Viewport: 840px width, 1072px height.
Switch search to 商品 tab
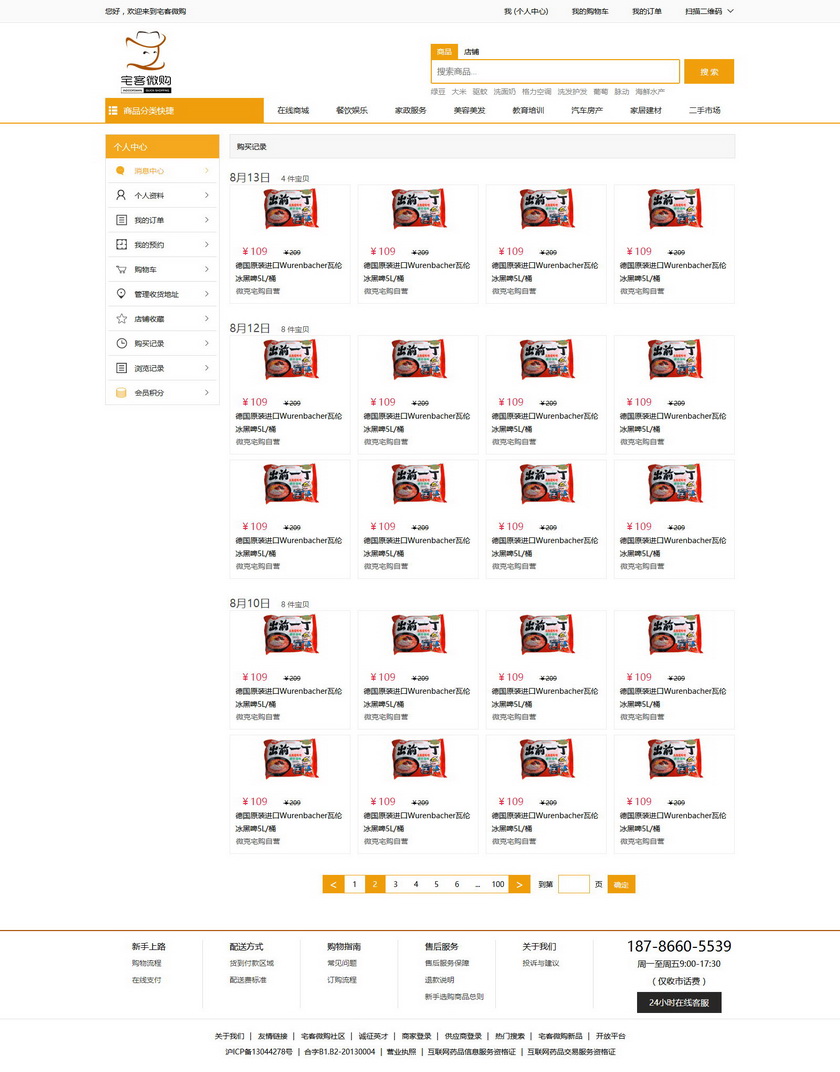[x=444, y=51]
